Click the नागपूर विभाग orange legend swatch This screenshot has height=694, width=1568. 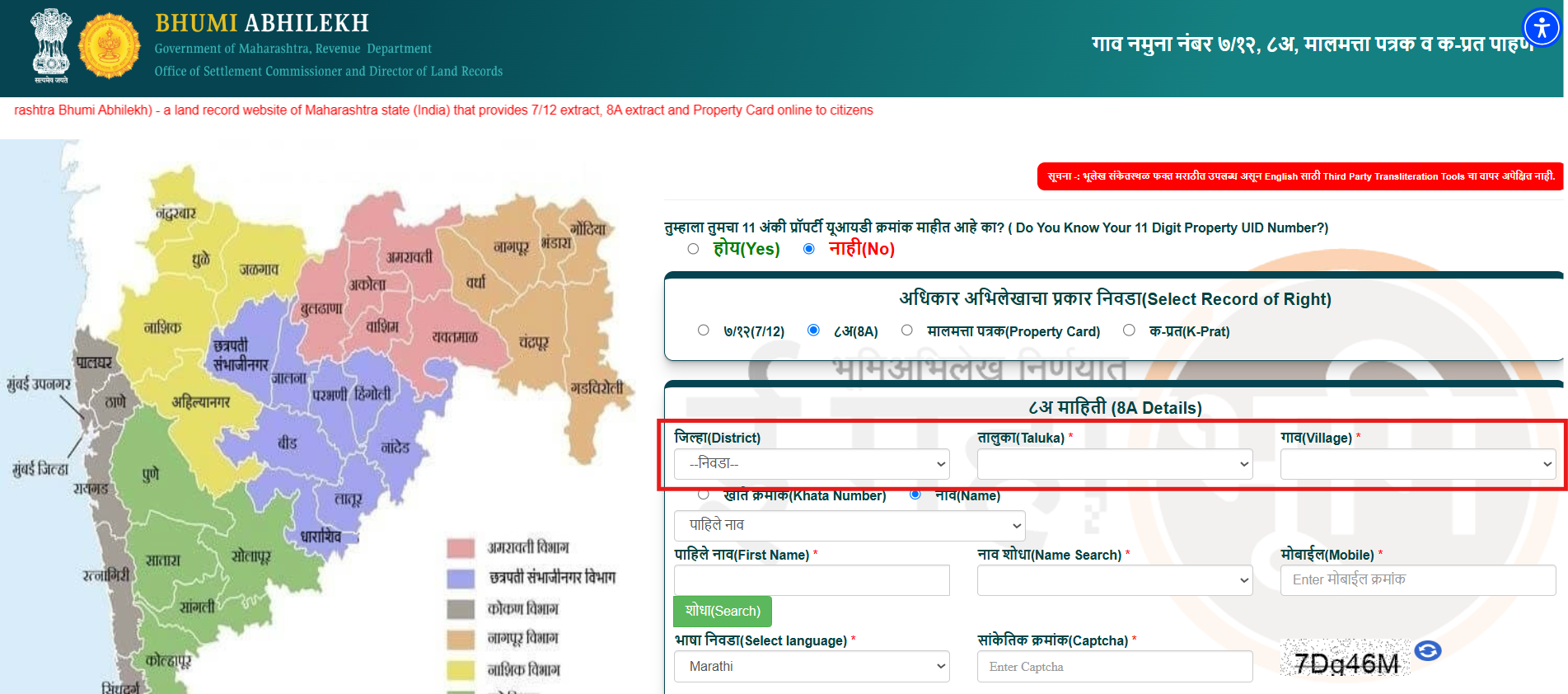coord(461,640)
